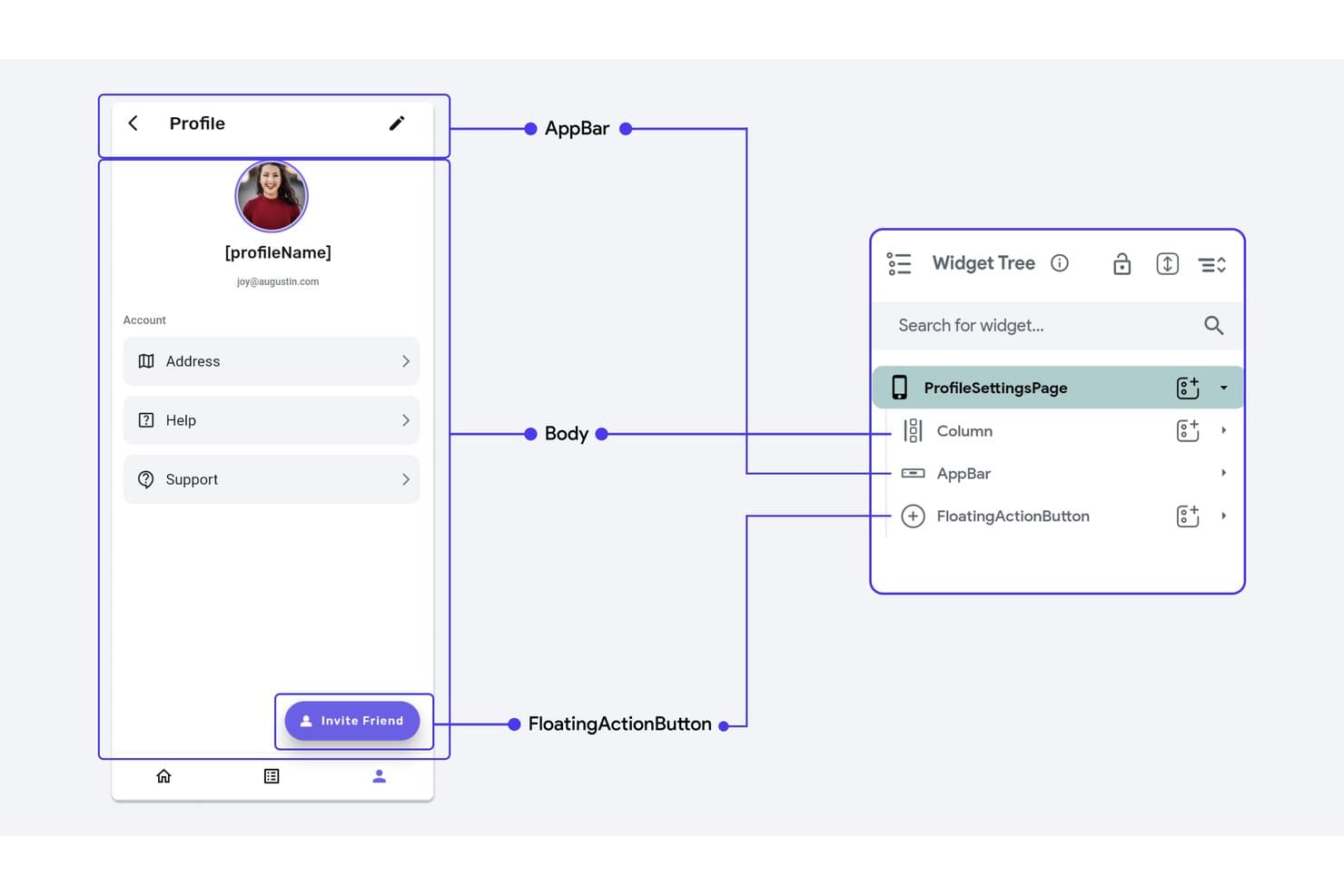Select ProfileSettingsPage in widget tree

click(x=1057, y=388)
